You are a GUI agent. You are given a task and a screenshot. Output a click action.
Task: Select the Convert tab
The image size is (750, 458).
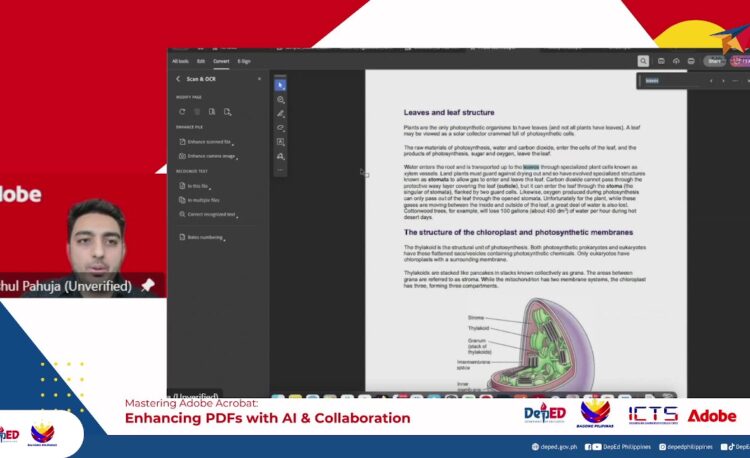pos(221,61)
